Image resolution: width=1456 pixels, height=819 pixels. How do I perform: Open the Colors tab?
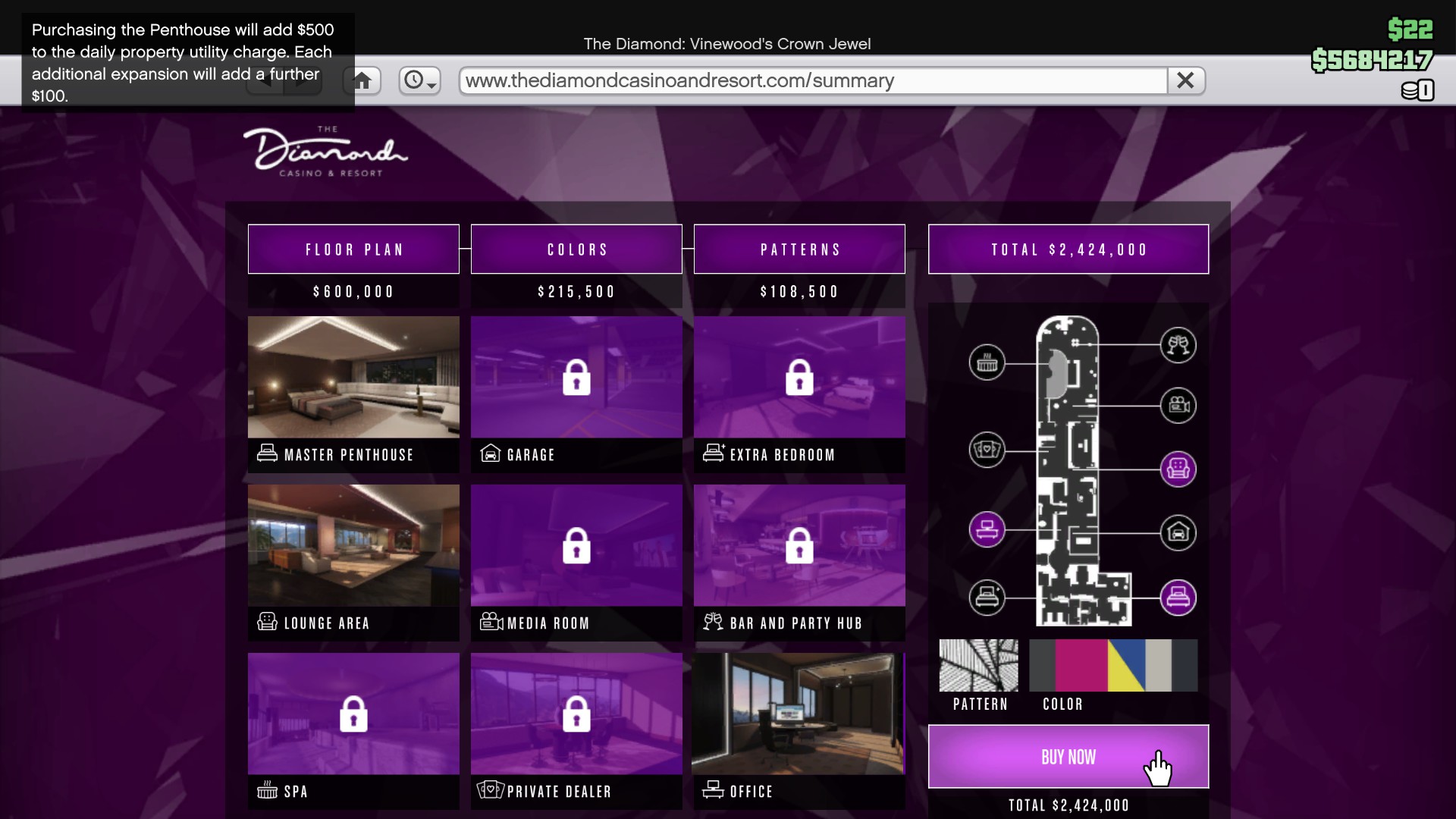[576, 249]
